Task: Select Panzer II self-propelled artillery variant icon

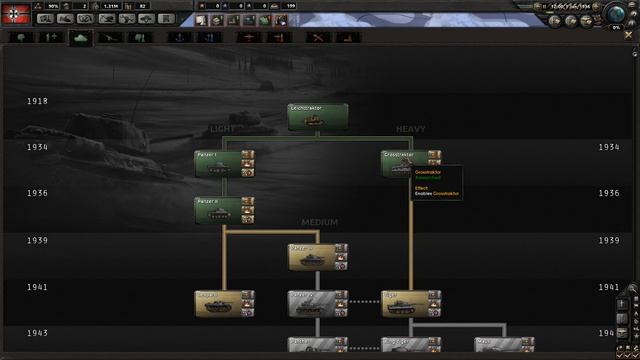Action: point(248,210)
